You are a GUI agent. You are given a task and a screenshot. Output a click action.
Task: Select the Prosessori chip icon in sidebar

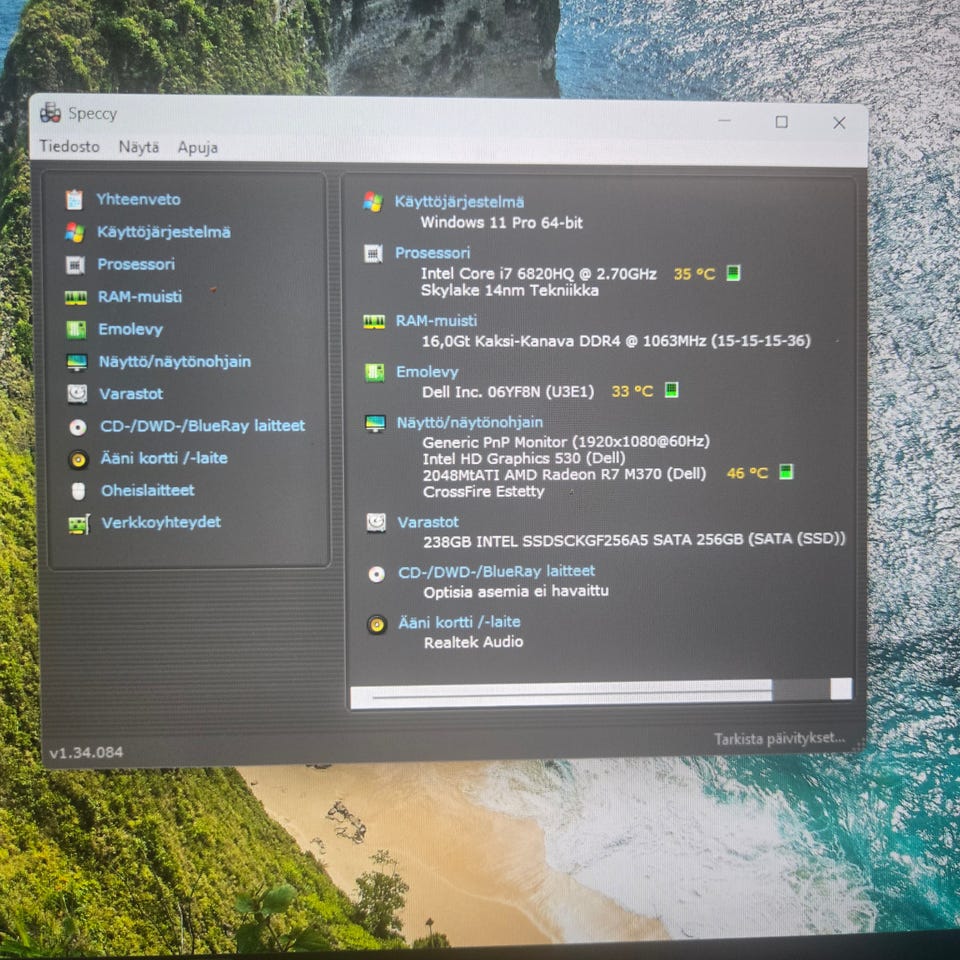(x=75, y=264)
